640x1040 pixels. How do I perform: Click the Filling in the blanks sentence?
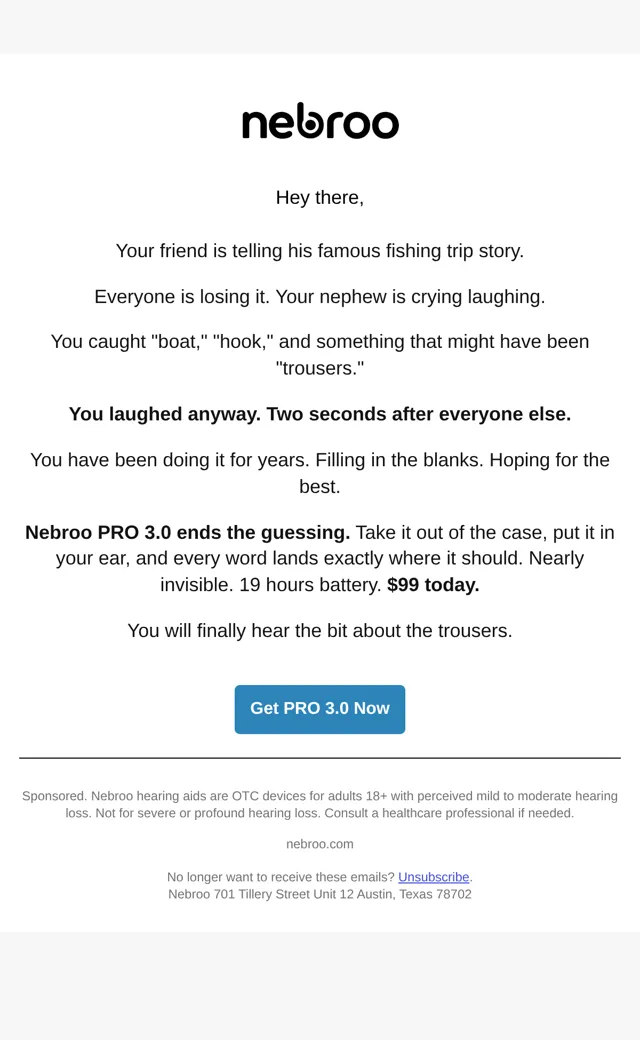400,460
